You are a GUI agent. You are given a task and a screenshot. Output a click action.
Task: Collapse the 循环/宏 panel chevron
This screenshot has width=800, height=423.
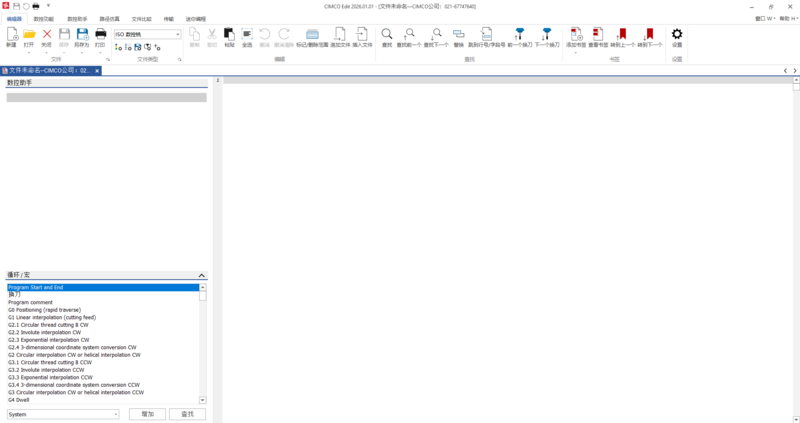pos(202,275)
